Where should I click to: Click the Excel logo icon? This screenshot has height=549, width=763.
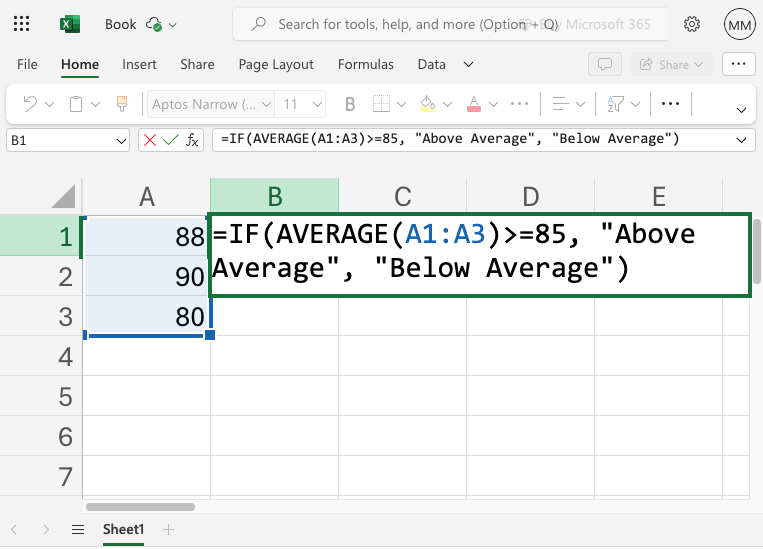pos(70,24)
